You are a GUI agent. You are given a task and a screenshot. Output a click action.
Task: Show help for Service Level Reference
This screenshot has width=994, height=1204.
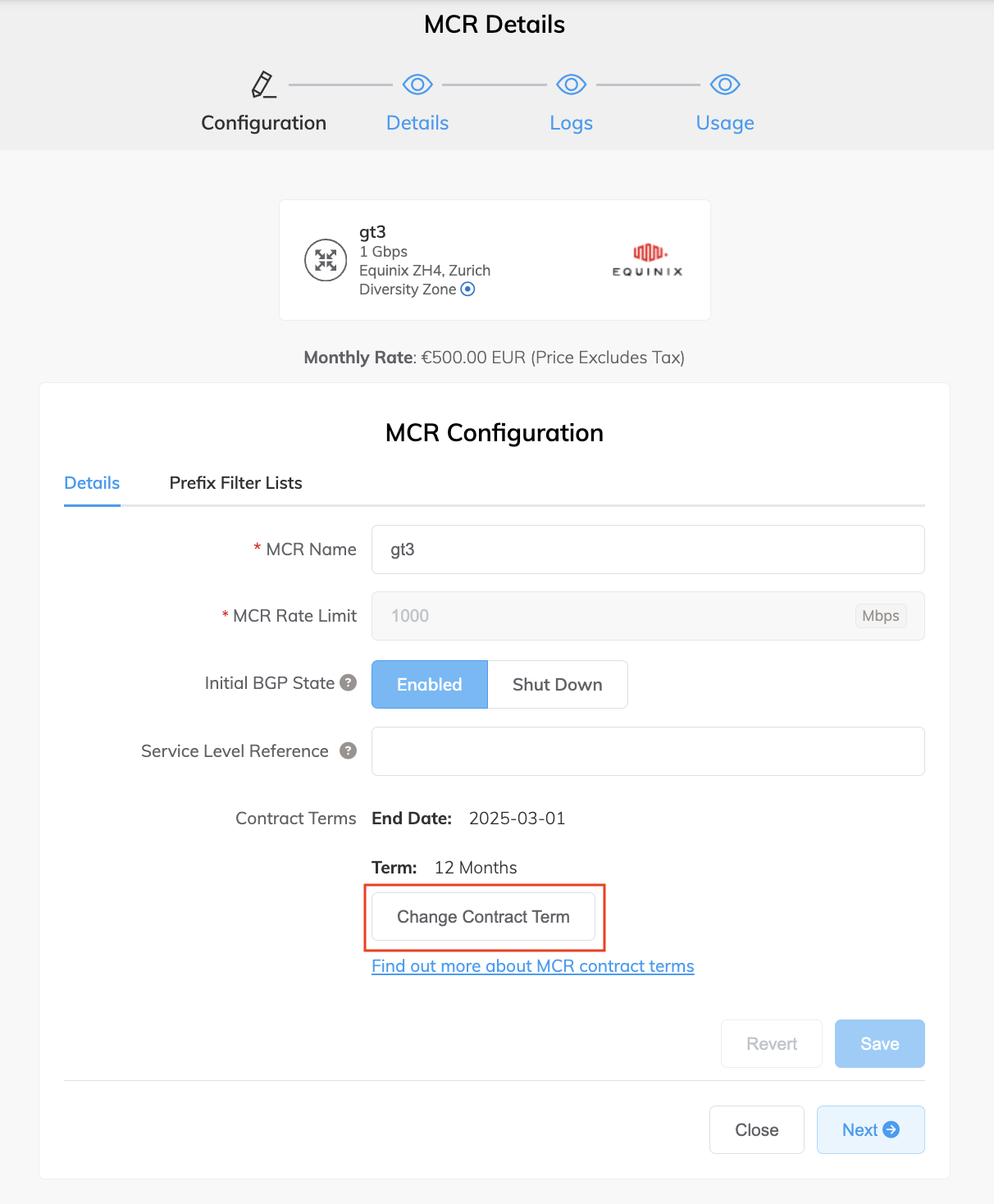349,750
